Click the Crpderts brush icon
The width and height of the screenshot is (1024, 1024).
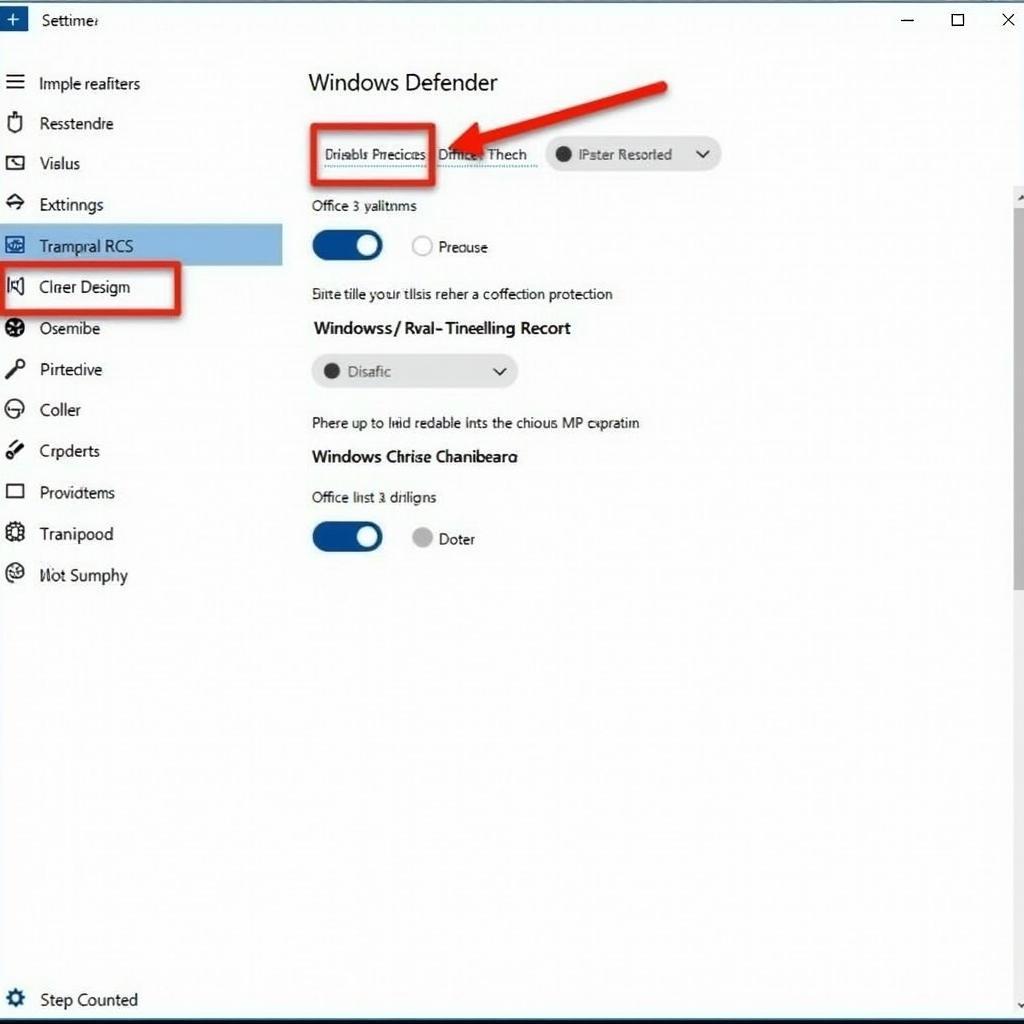point(14,450)
